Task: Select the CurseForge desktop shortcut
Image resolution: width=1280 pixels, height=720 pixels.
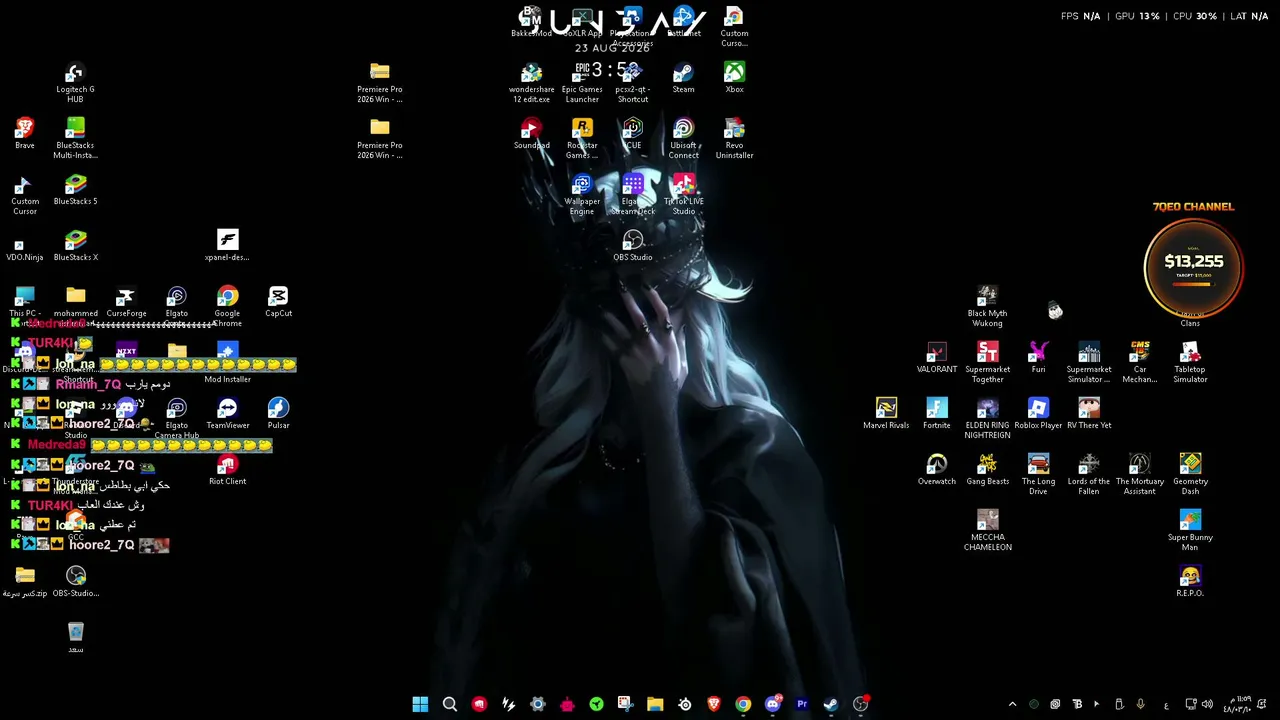Action: (x=126, y=302)
